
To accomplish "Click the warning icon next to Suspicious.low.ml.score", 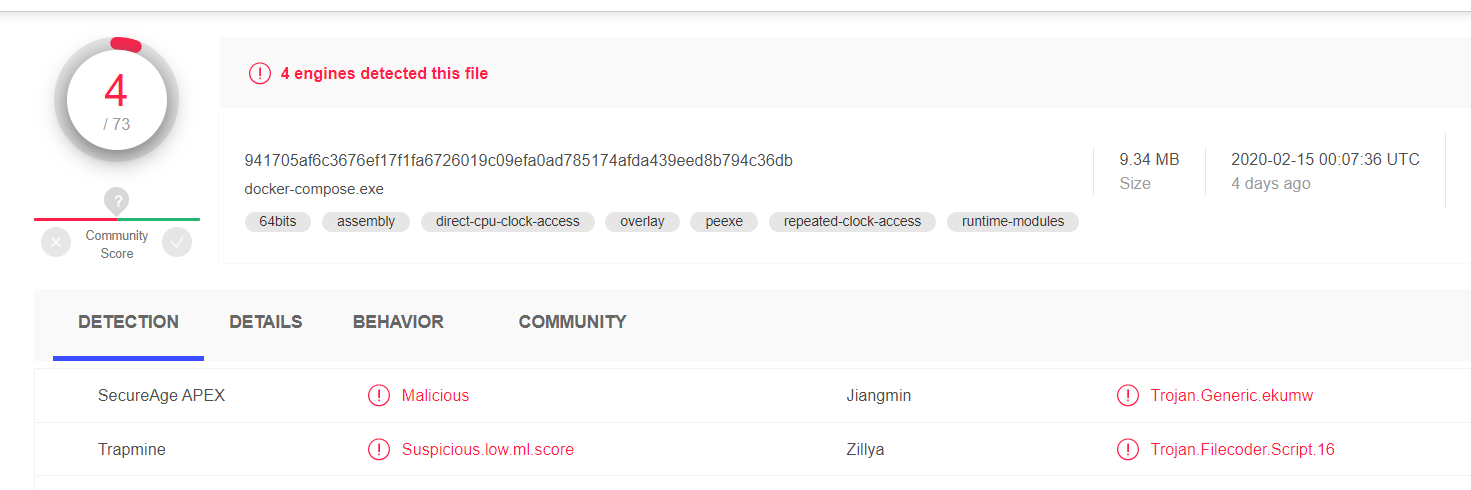I will [379, 449].
